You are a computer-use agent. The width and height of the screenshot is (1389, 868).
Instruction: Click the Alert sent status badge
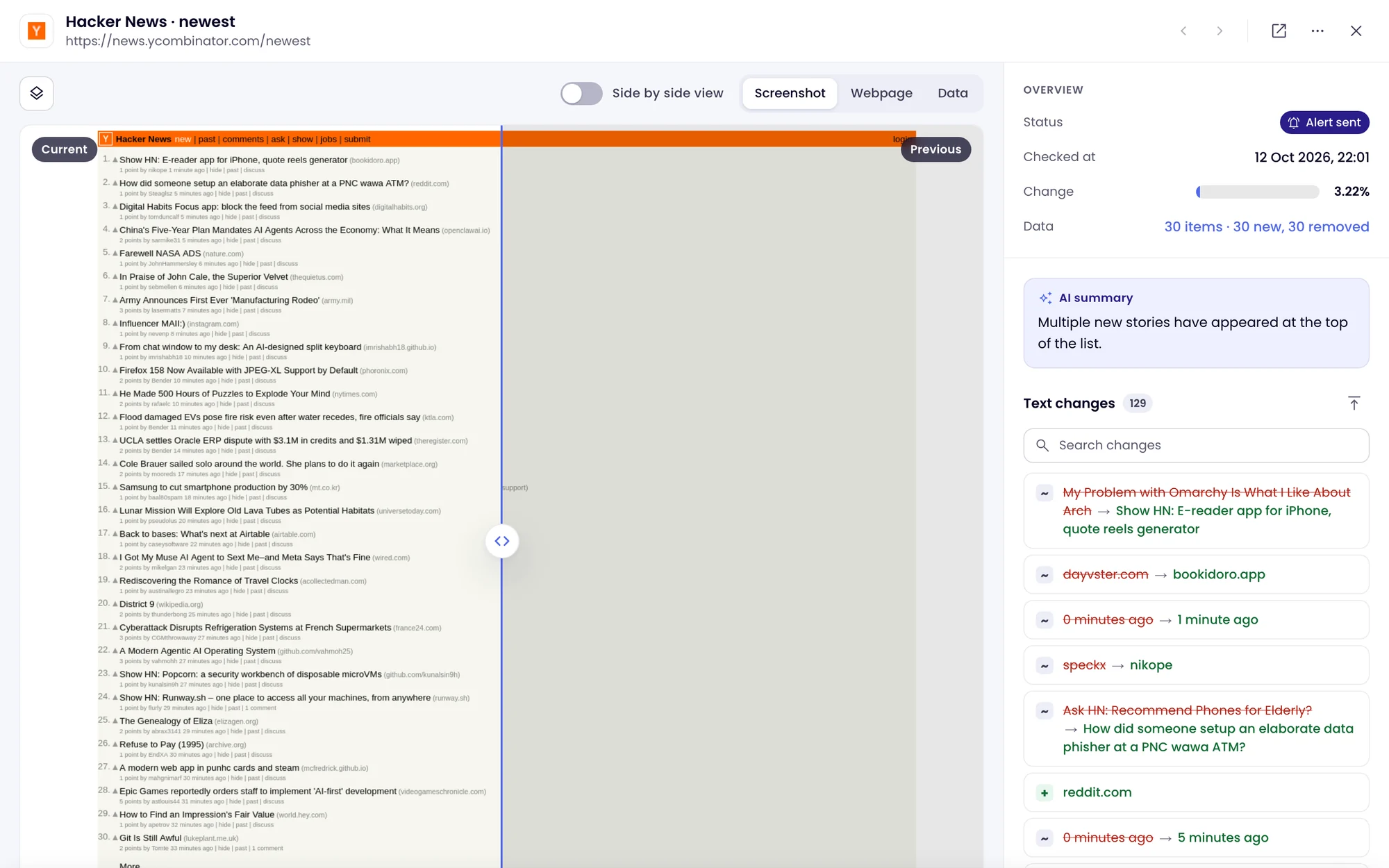click(1324, 122)
